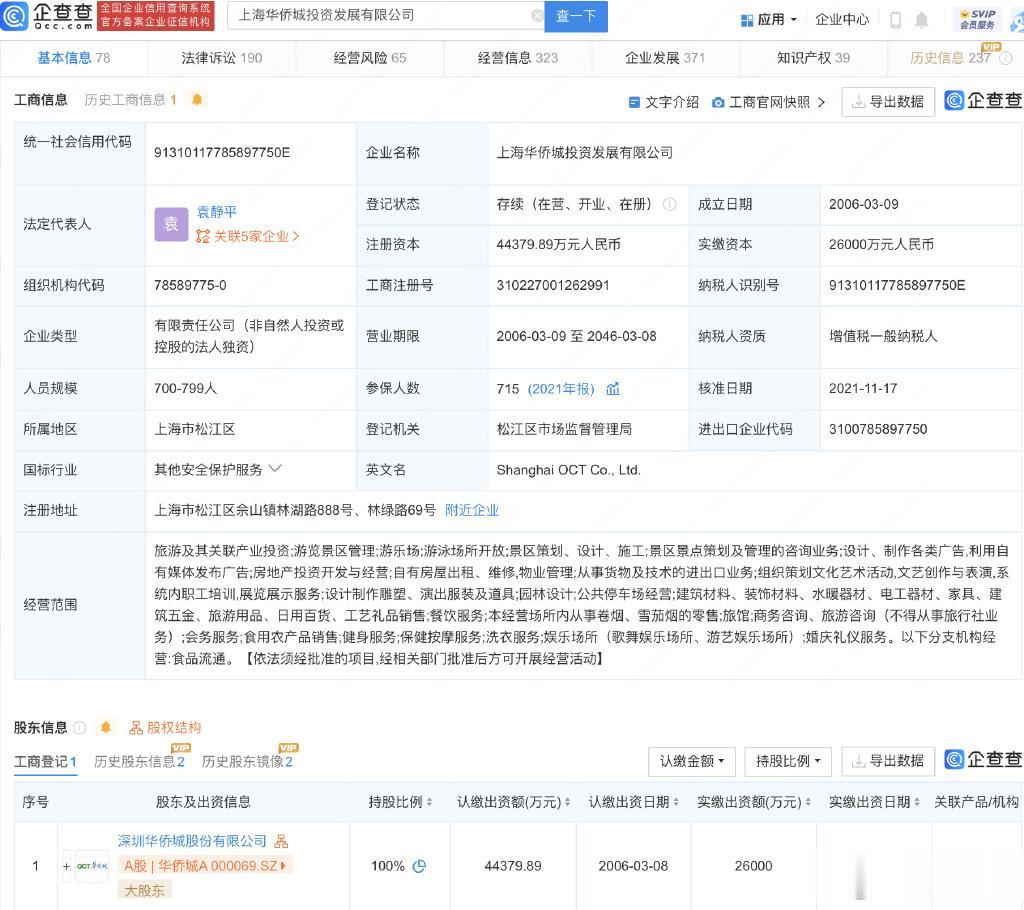The width and height of the screenshot is (1024, 910).
Task: Click info icon beside 登记状态 value
Action: pos(669,204)
